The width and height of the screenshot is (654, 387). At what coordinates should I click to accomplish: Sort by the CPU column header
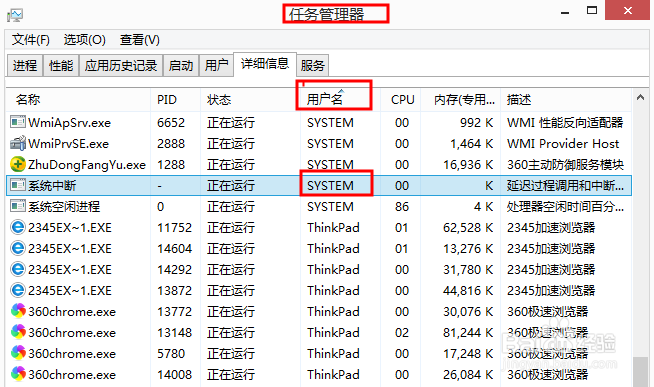point(401,100)
